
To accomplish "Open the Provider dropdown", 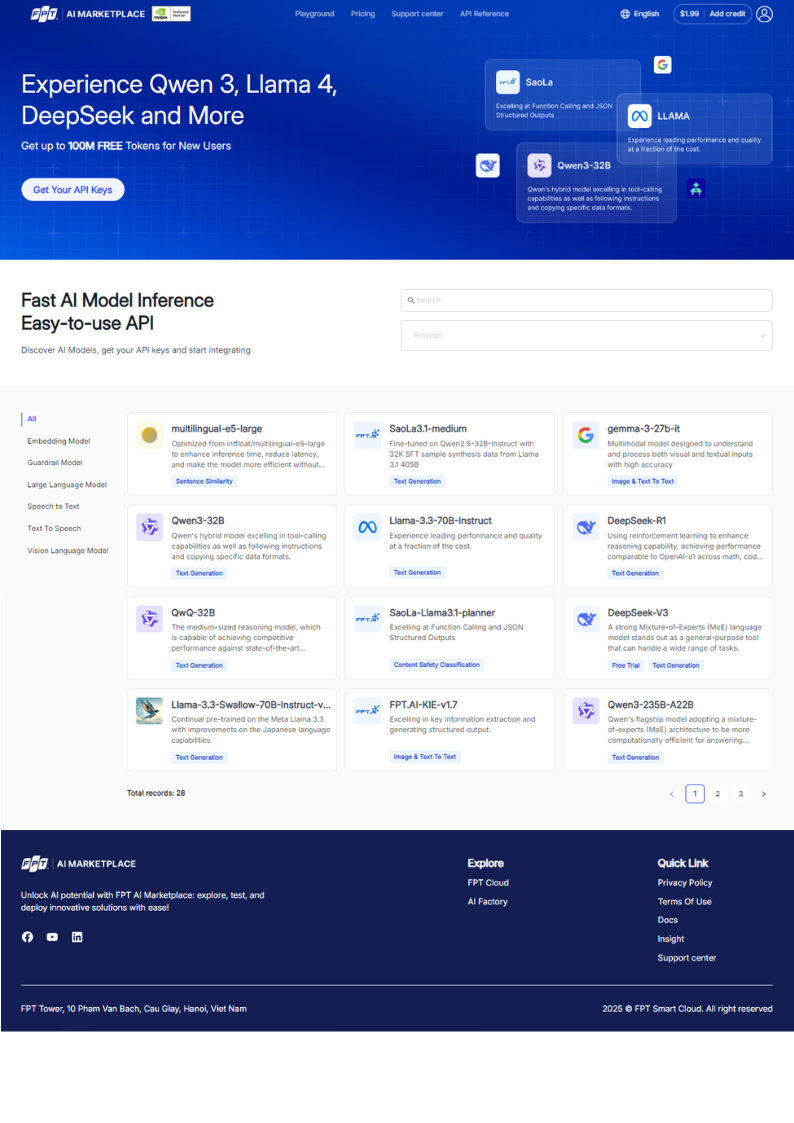I will (586, 335).
